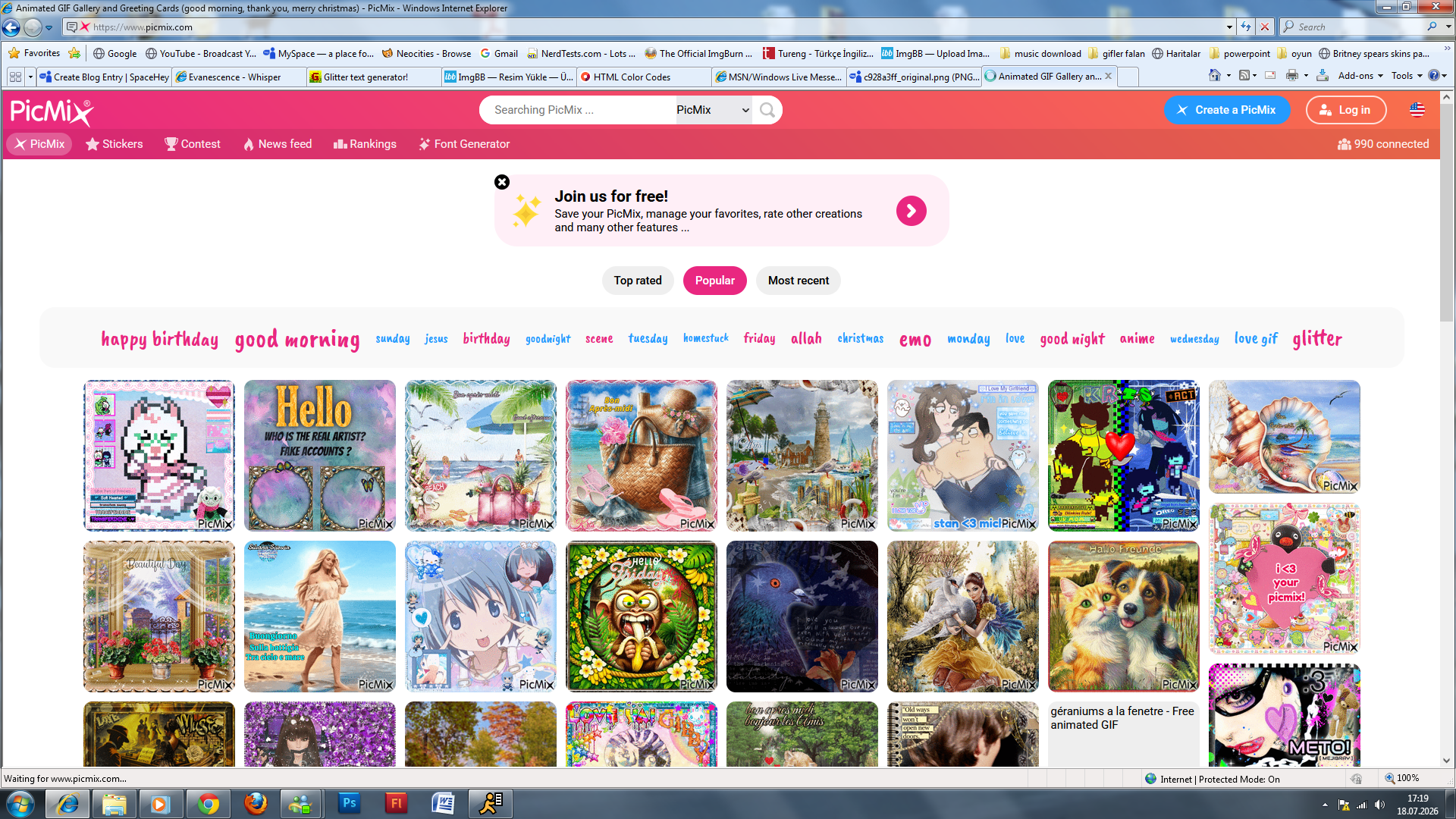Open the Favorites star button
Viewport: 1456px width, 819px height.
34,53
